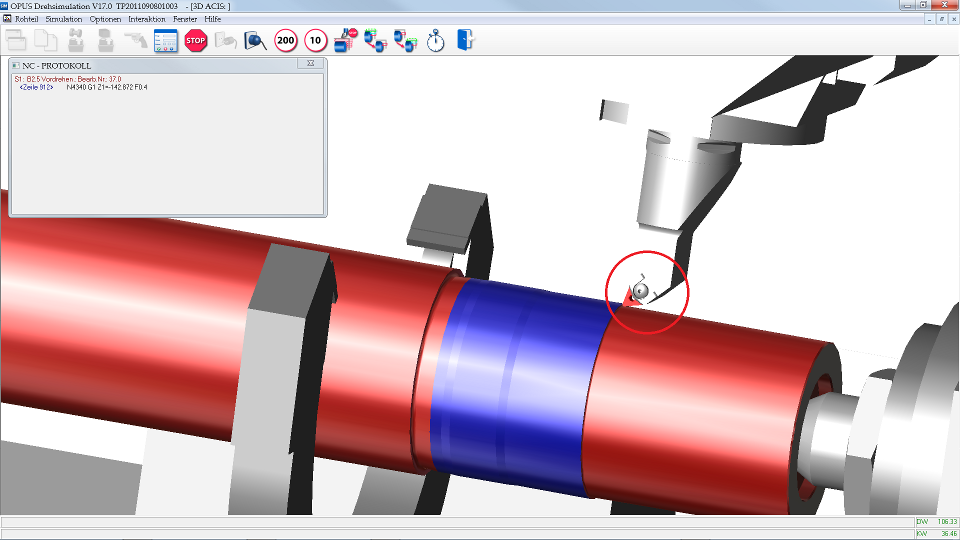Click the greyed revolver icon
The image size is (960, 540).
tap(136, 40)
